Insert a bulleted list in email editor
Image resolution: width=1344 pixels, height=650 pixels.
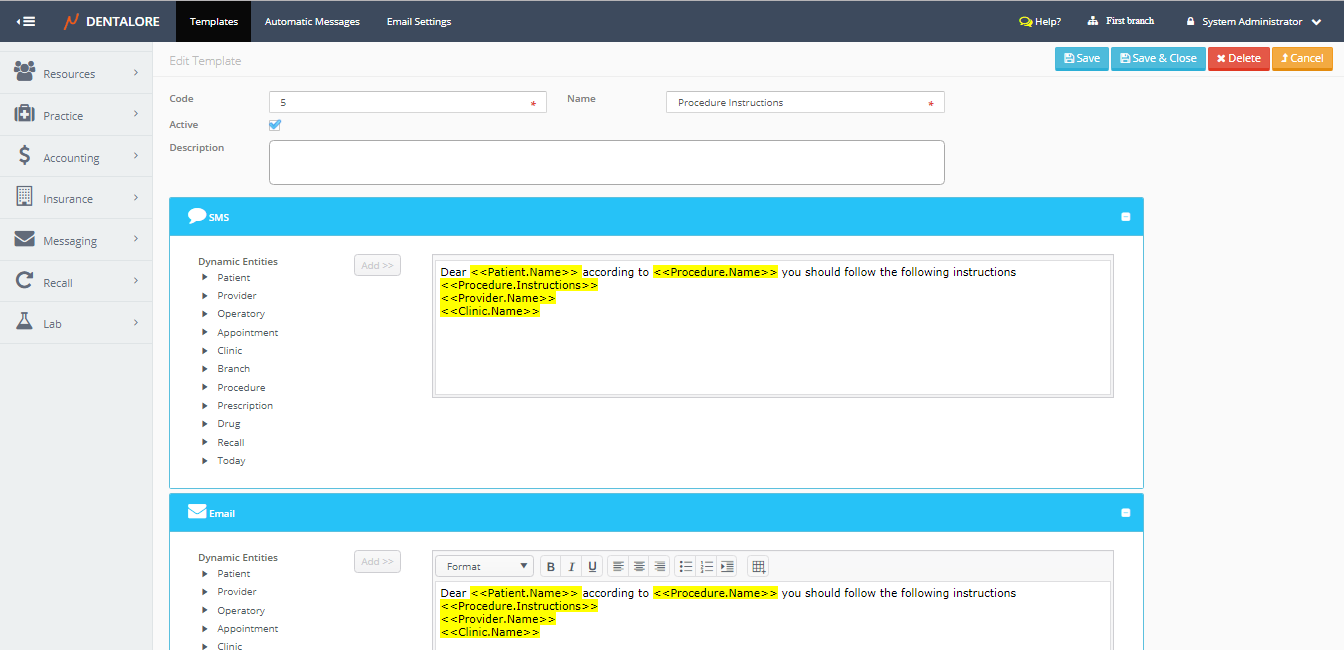click(686, 567)
